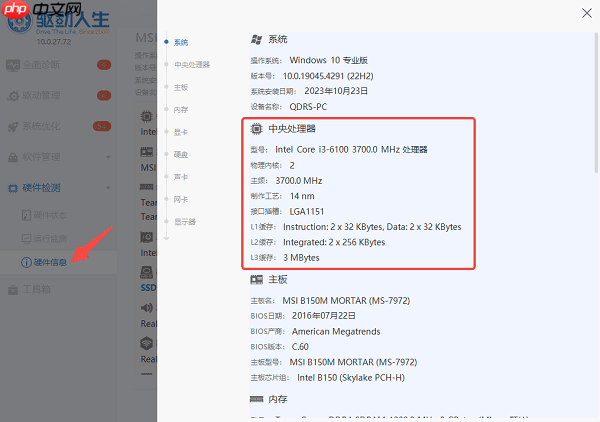Screen dimensions: 600x422
Task: Click background motherboard icon above MSI label
Action: [x=147, y=152]
